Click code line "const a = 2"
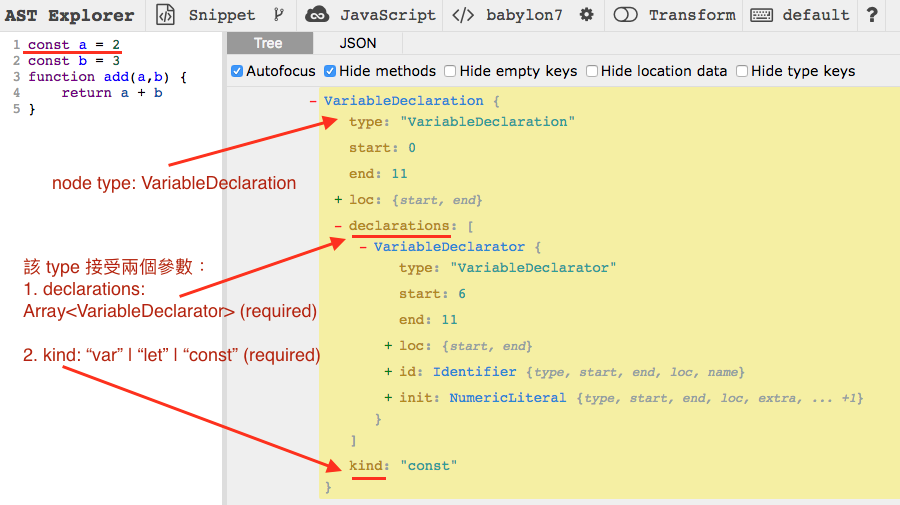 [74, 45]
